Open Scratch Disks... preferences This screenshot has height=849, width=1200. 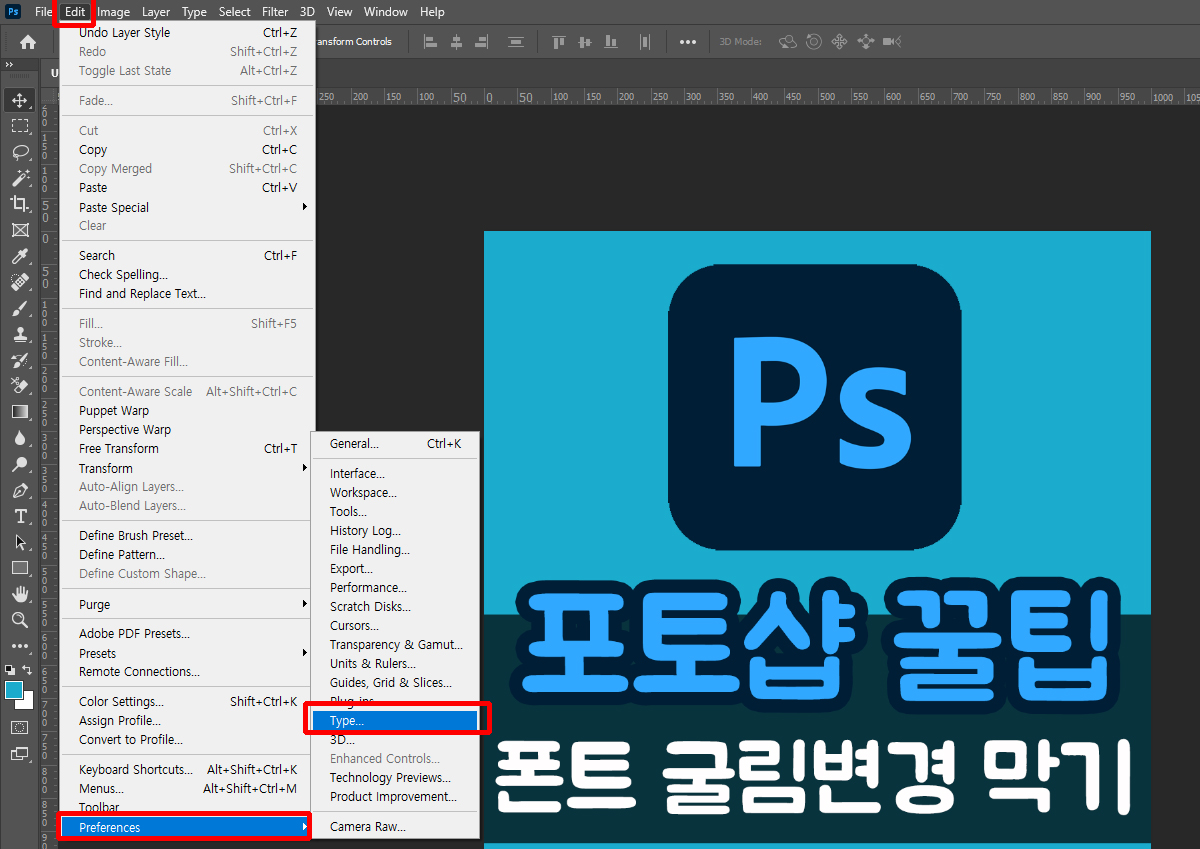[x=395, y=606]
